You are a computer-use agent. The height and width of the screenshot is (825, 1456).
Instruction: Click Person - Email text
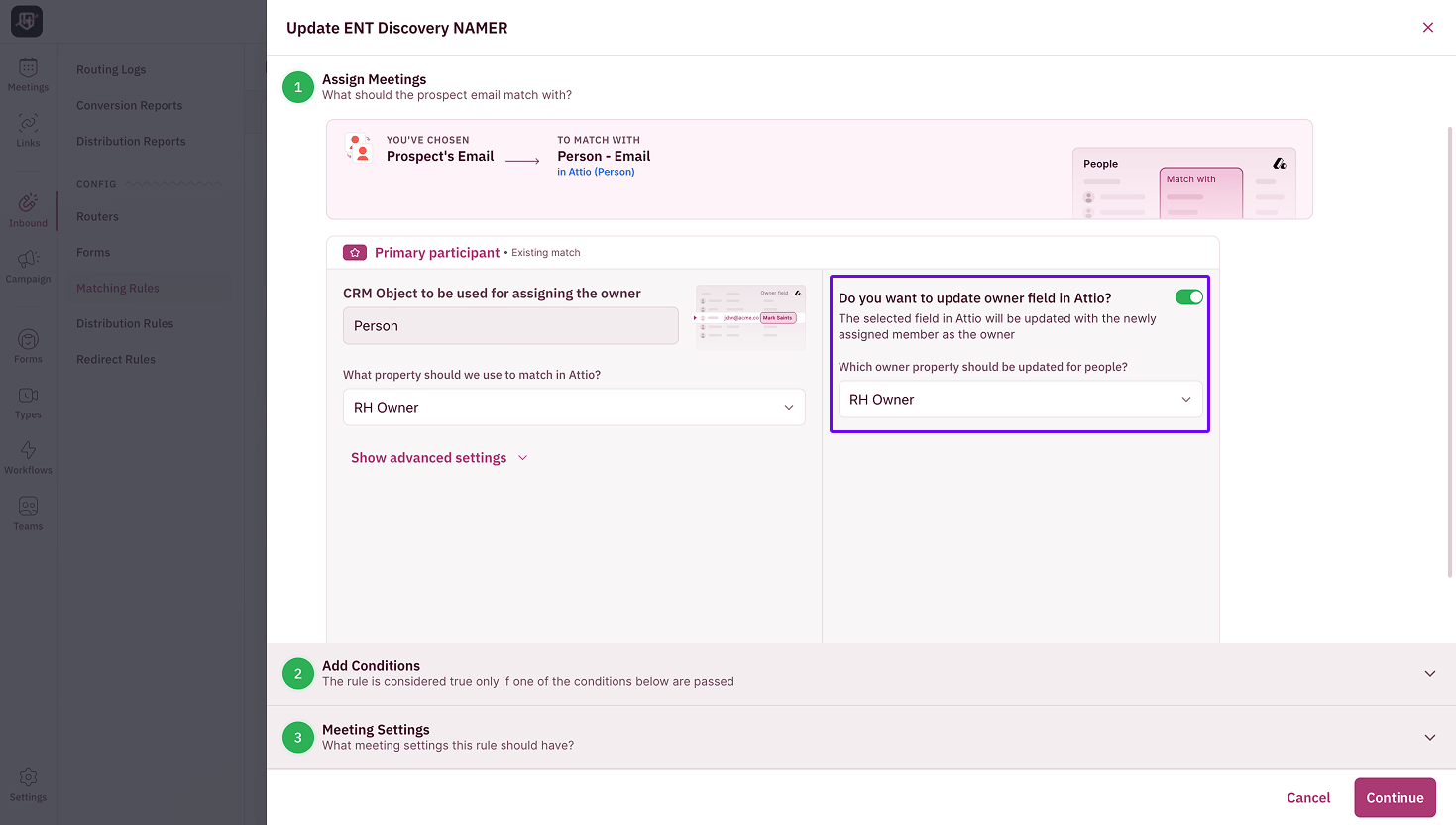pos(604,156)
